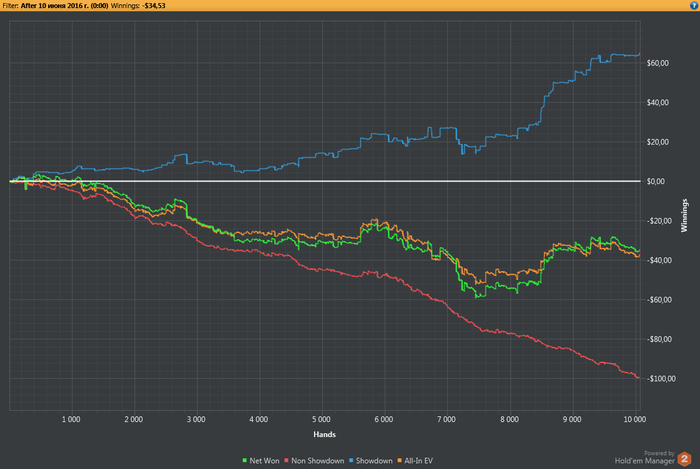Screen dimensions: 700x469
Task: Click the Hold'em Manager branding text
Action: pos(645,461)
